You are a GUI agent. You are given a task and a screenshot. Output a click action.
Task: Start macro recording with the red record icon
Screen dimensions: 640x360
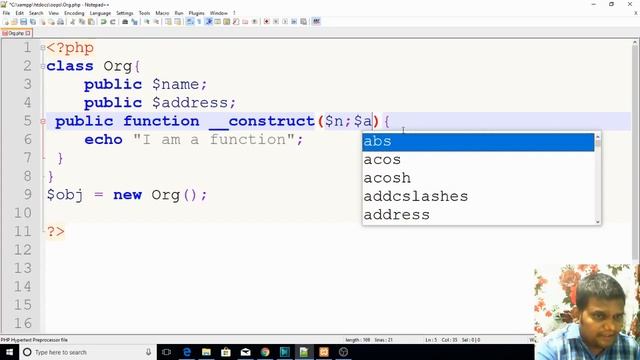(266, 22)
